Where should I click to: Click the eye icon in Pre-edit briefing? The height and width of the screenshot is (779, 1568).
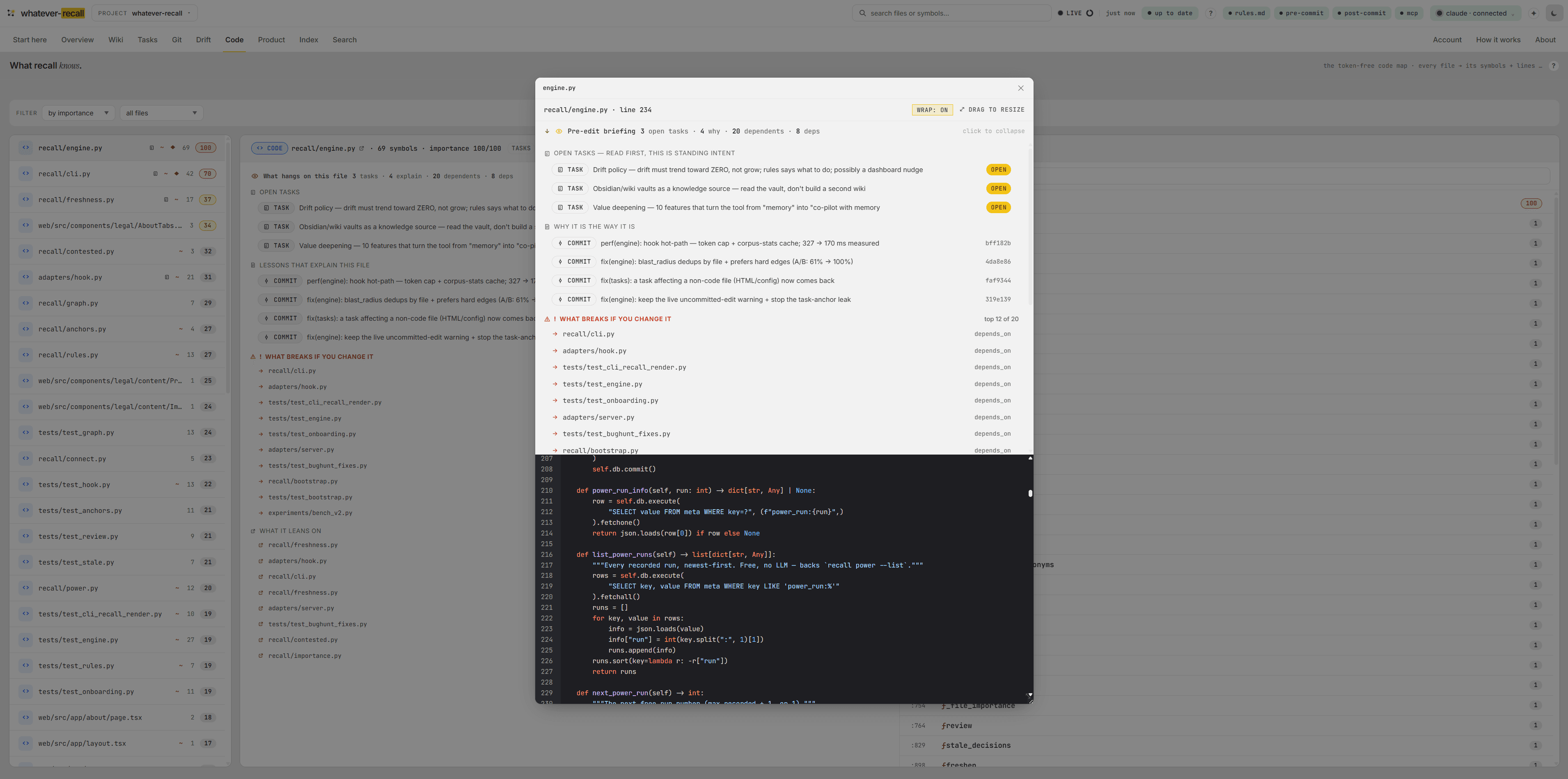[559, 131]
